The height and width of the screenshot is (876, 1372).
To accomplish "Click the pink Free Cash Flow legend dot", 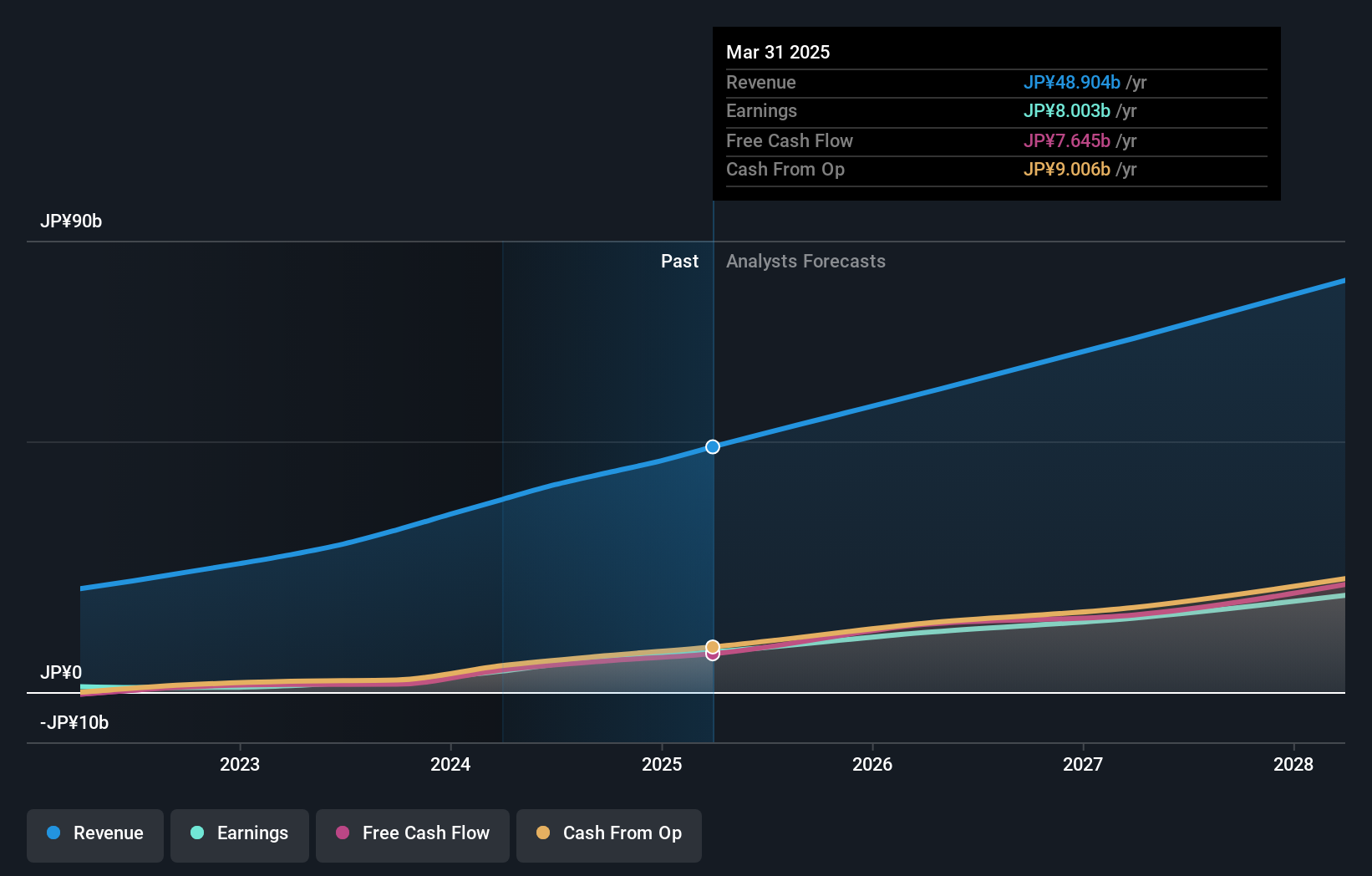I will (343, 833).
